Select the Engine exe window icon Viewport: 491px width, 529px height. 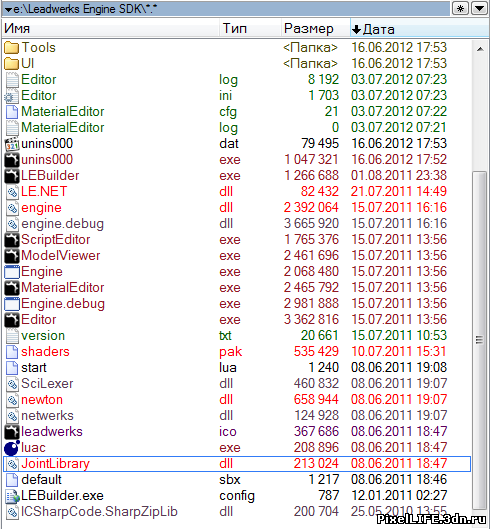pos(12,272)
